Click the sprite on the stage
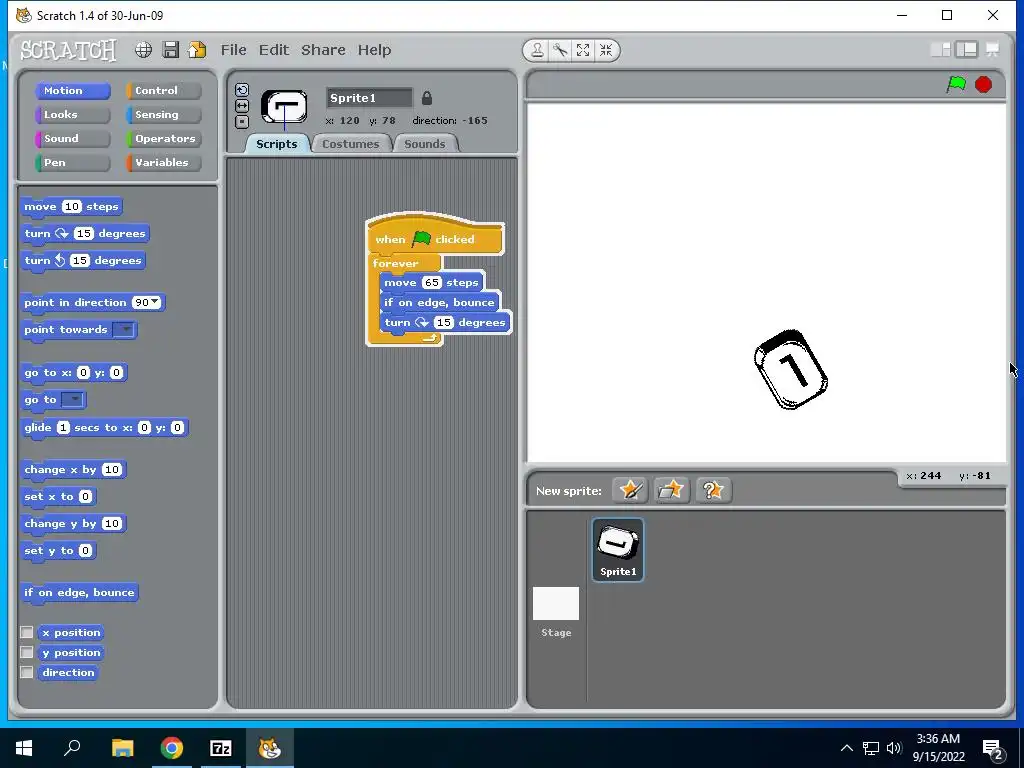 (790, 370)
